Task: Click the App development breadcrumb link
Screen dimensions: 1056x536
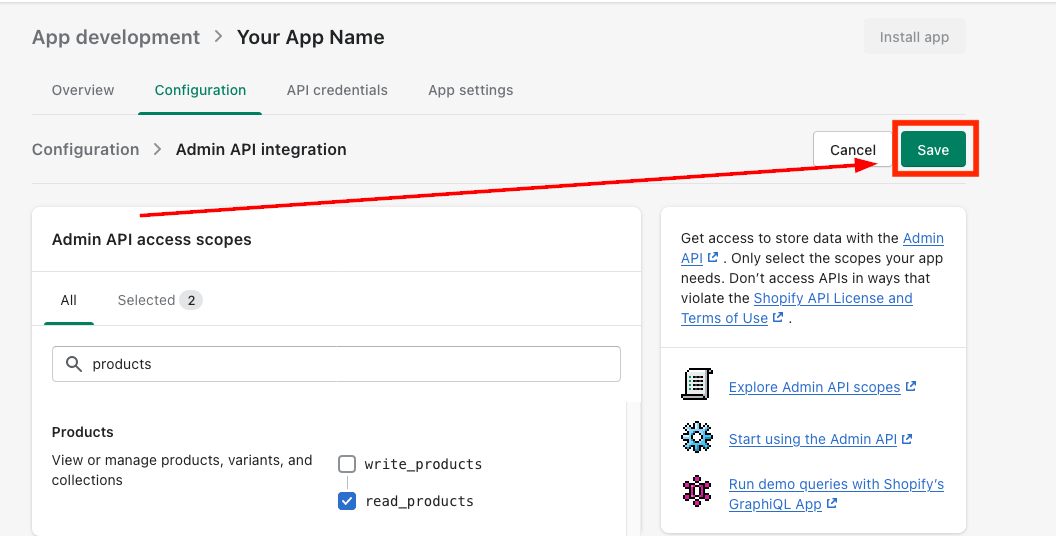Action: 116,37
